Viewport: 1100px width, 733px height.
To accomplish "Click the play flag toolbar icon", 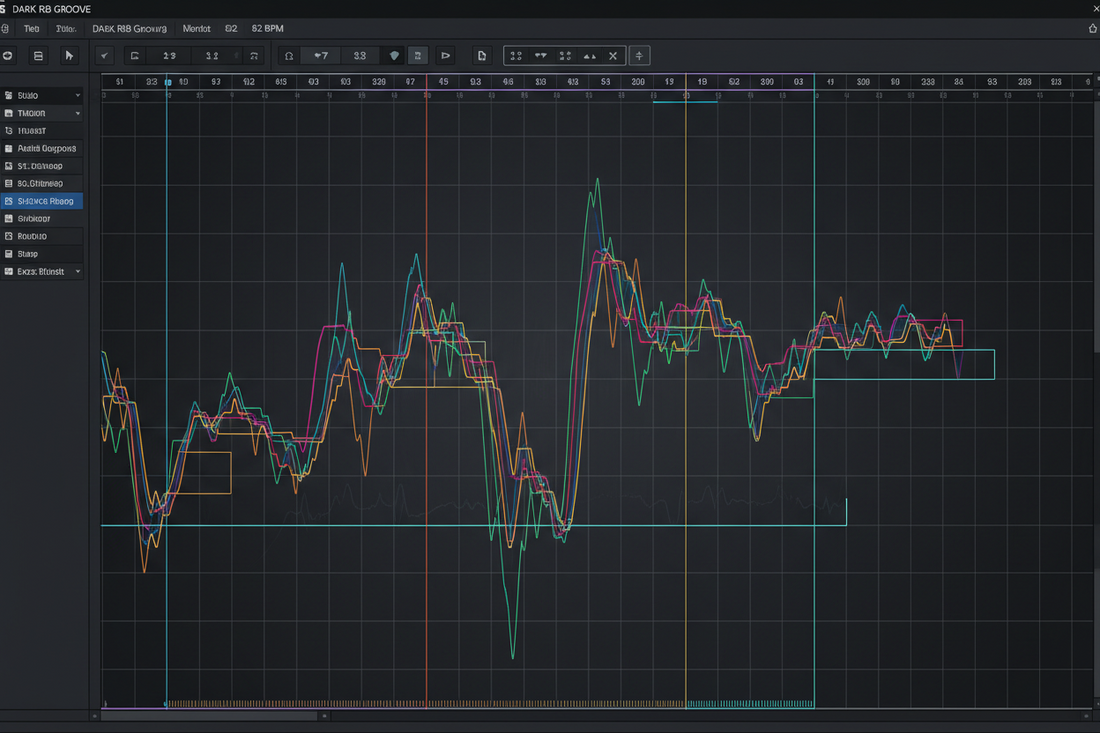I will (445, 55).
